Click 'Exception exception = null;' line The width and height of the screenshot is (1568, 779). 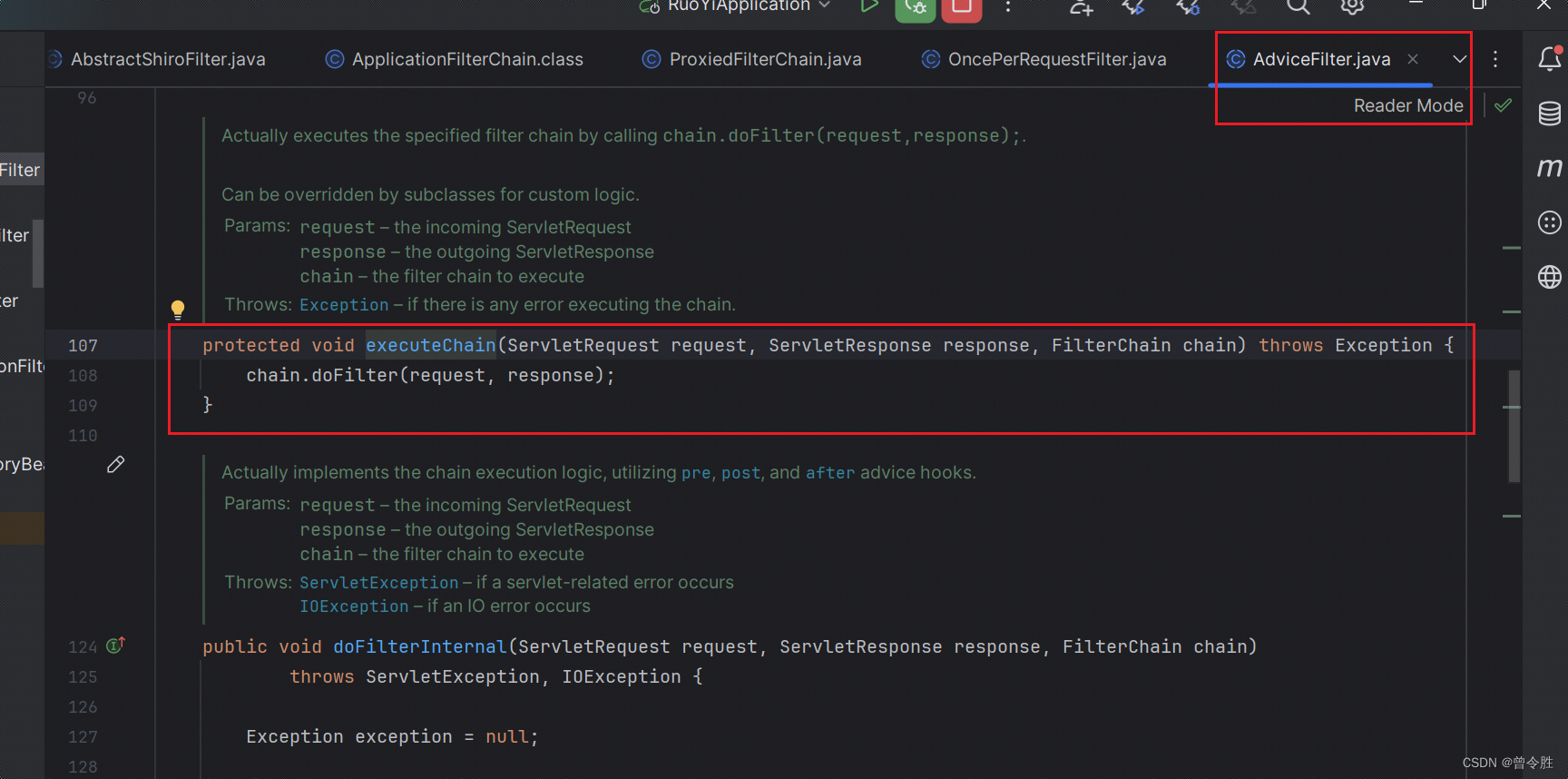tap(392, 736)
